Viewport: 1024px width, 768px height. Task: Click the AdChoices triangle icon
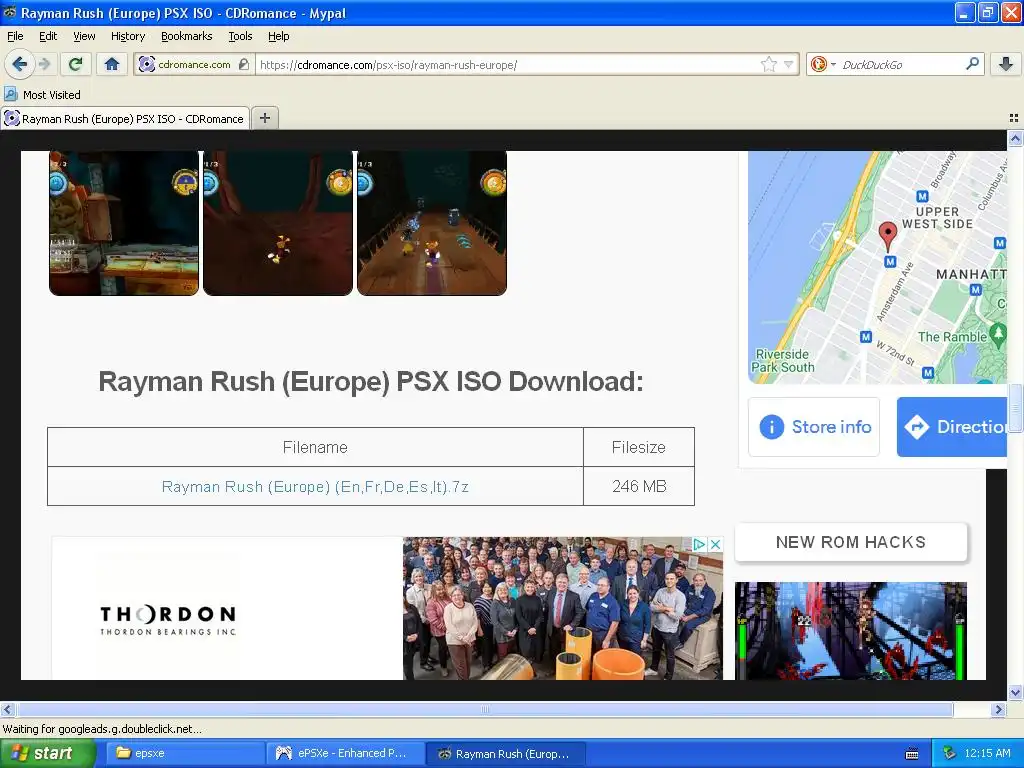point(699,544)
